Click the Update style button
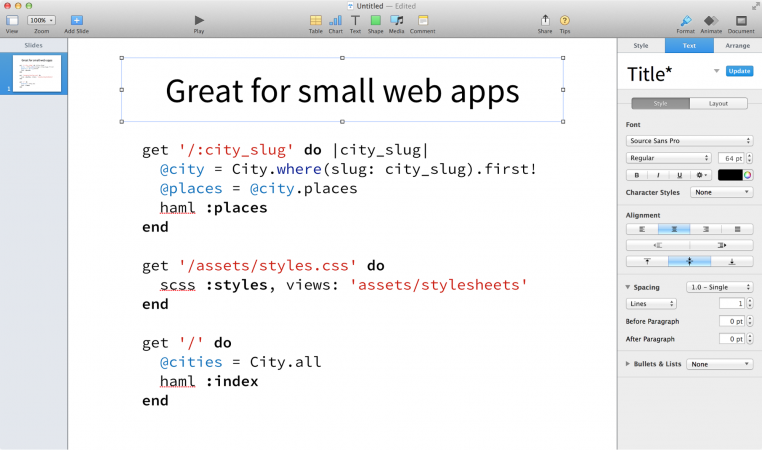Image resolution: width=762 pixels, height=450 pixels. (x=739, y=71)
